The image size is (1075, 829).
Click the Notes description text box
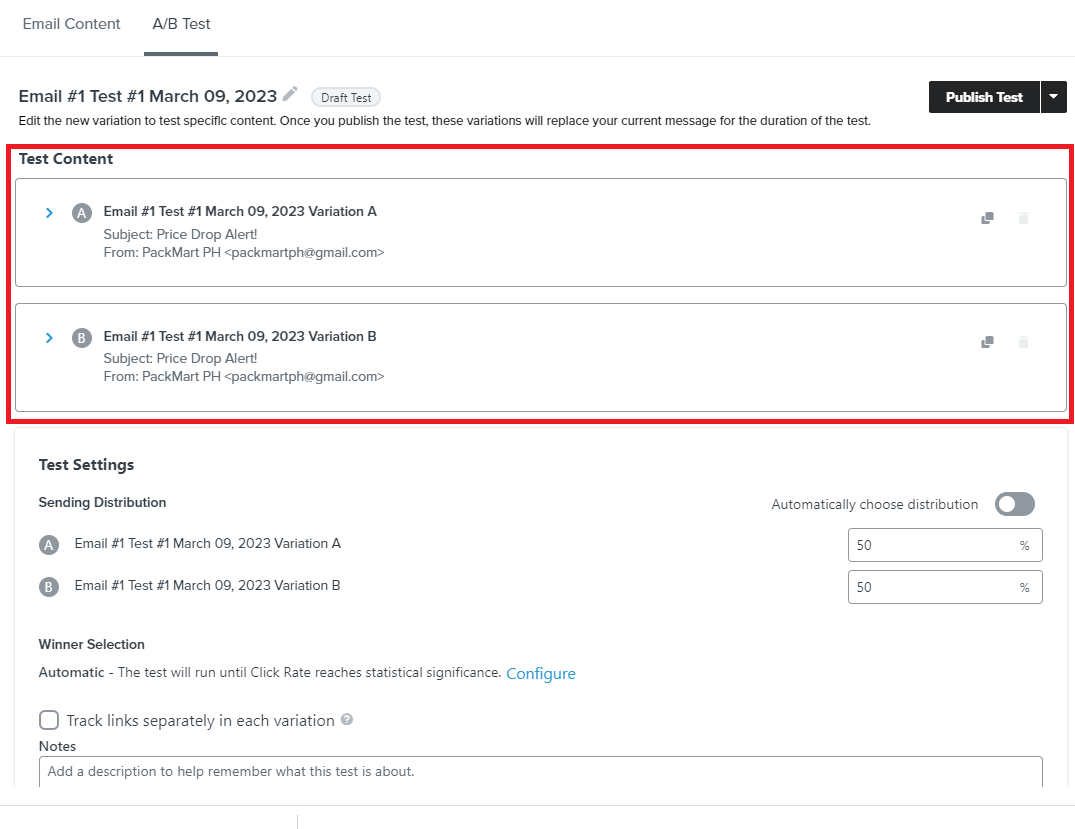[x=541, y=772]
